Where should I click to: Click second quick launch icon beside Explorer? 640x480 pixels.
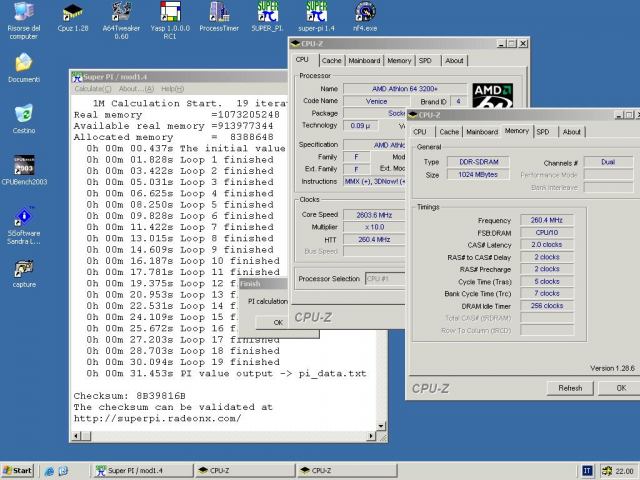pyautogui.click(x=63, y=471)
